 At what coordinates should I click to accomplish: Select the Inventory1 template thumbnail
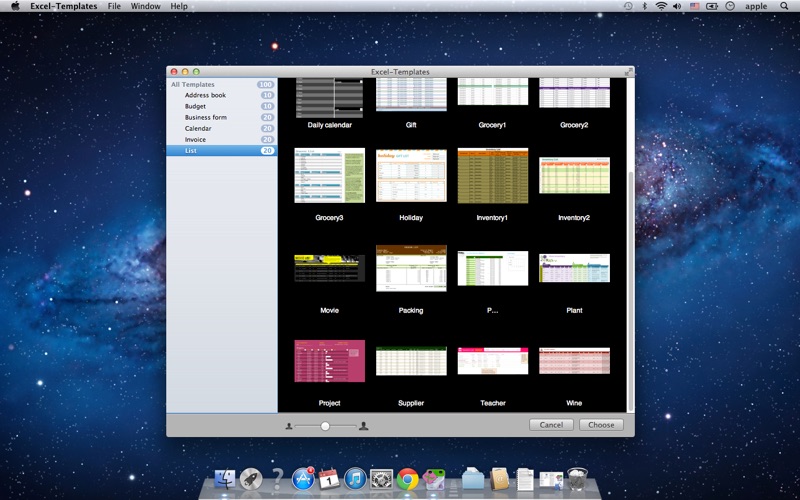click(493, 176)
